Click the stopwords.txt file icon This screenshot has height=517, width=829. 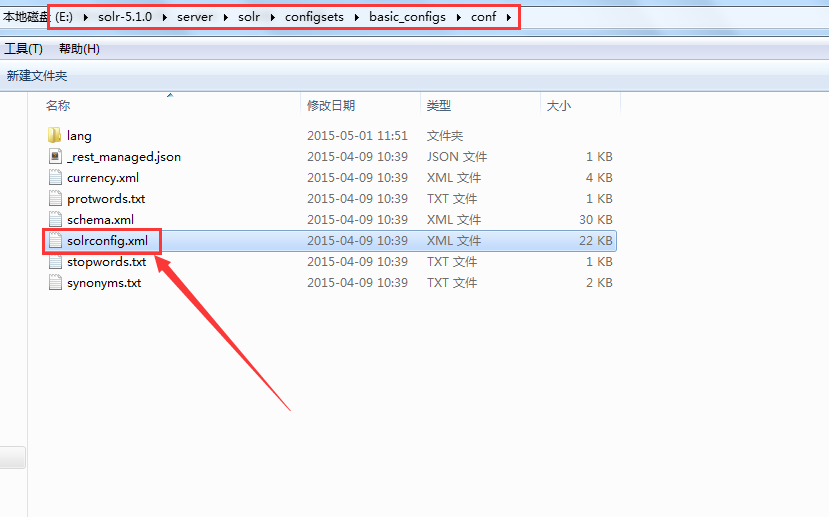(55, 262)
